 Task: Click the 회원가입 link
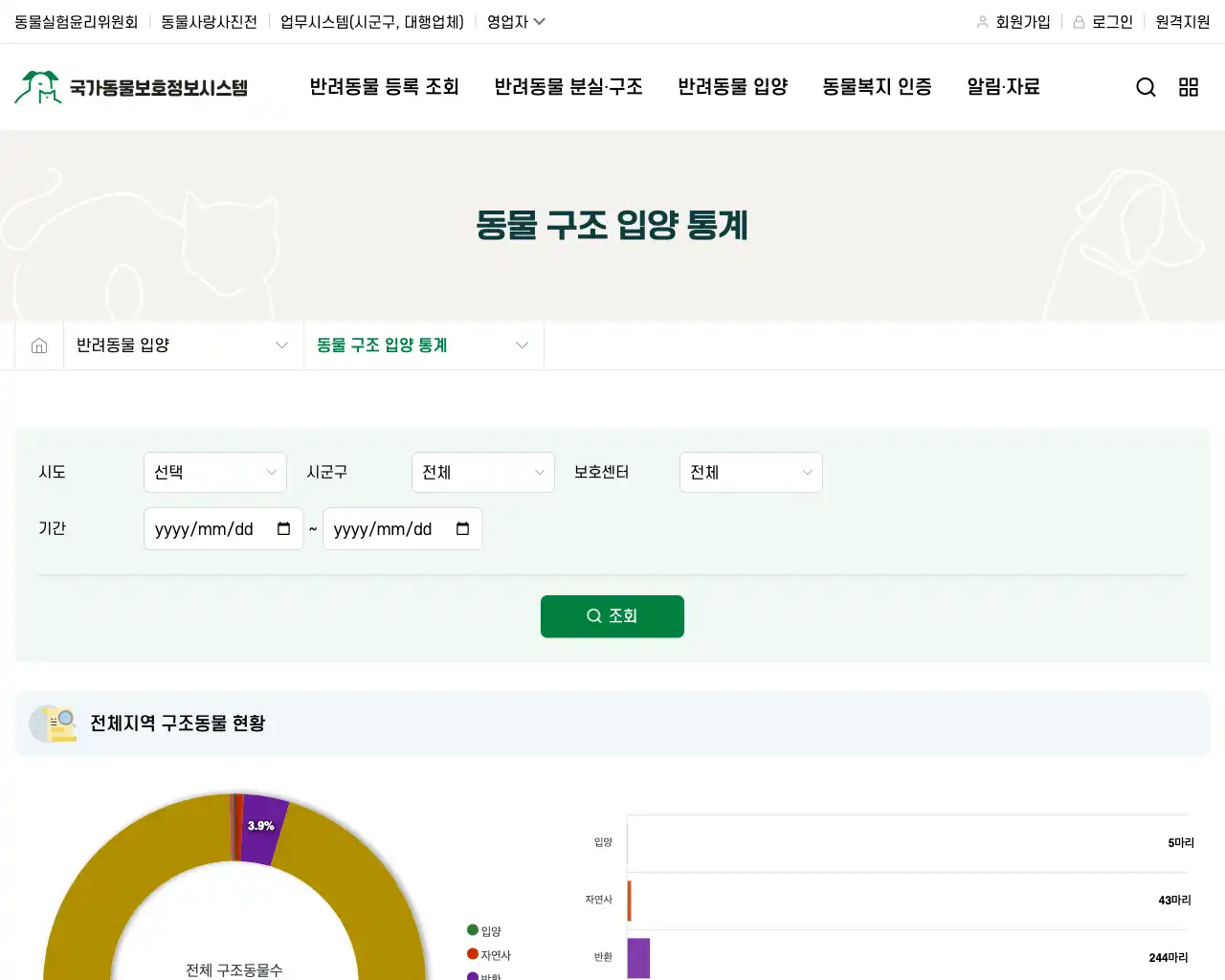pyautogui.click(x=1023, y=21)
